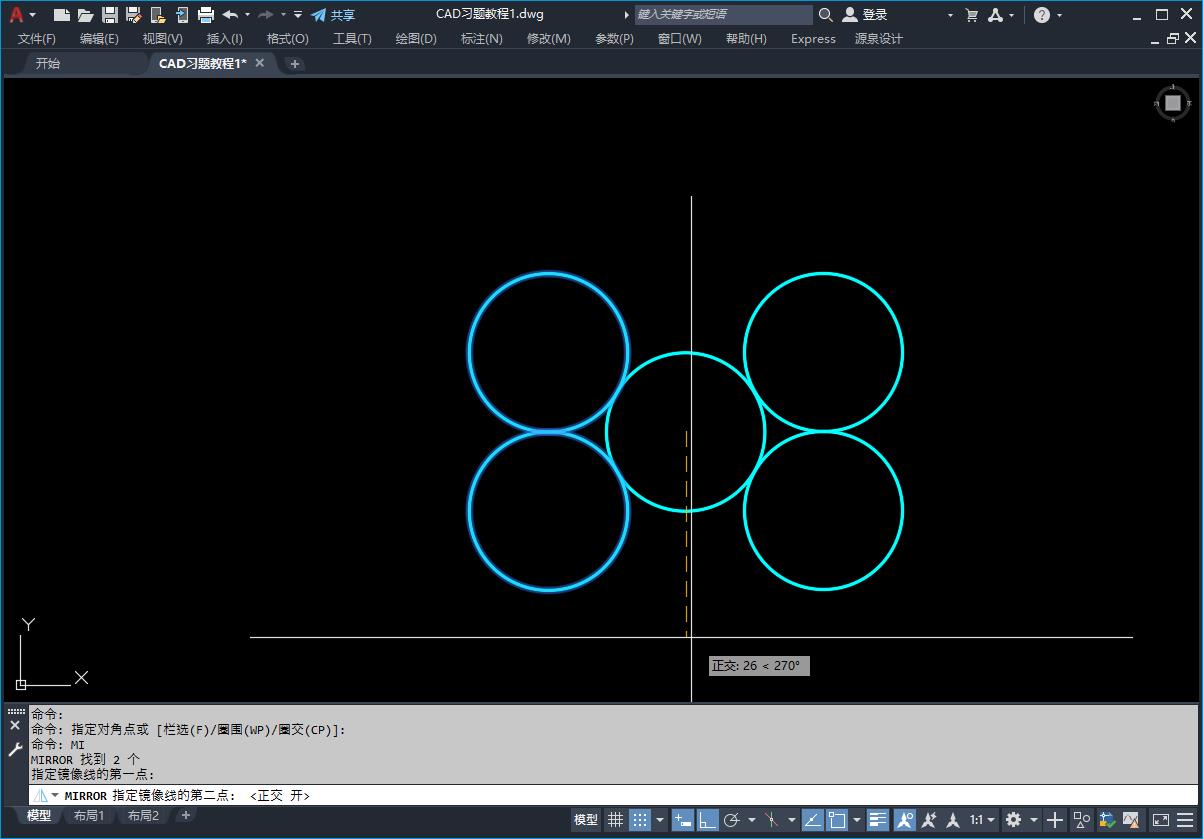Click the redo arrow icon
Viewport: 1203px width, 839px height.
coord(266,15)
